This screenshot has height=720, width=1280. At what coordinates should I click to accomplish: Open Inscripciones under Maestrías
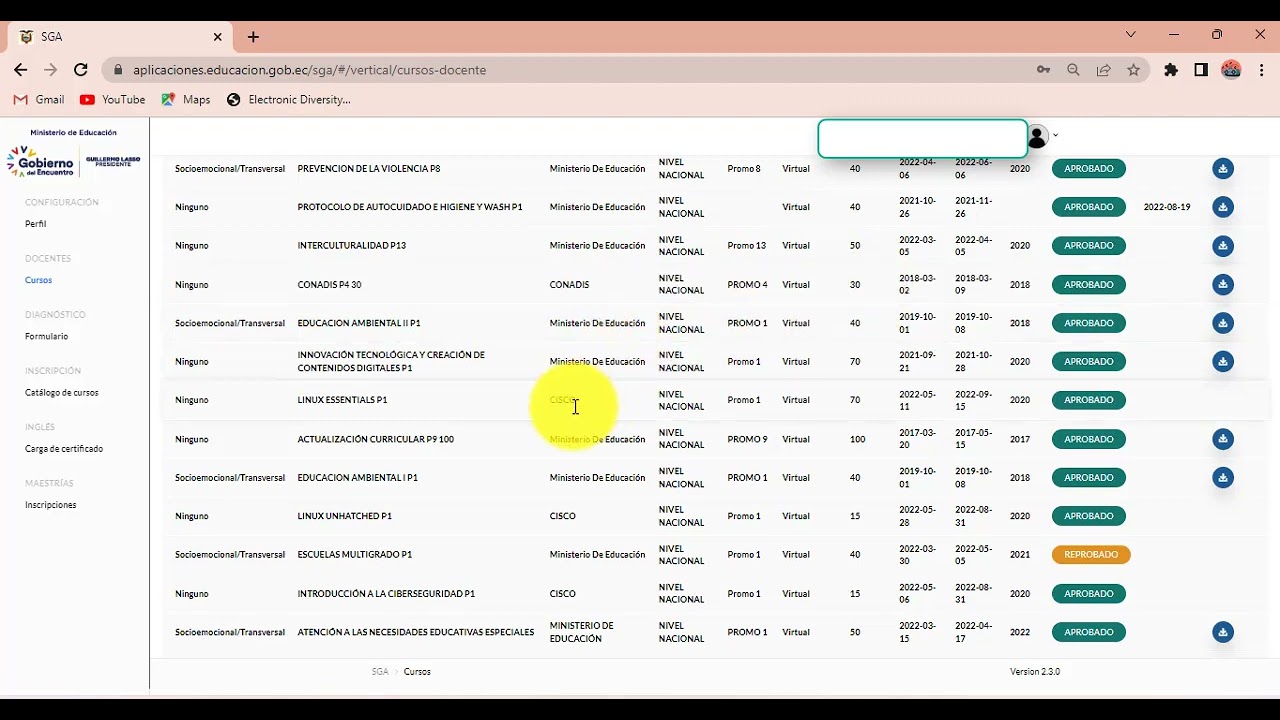click(x=51, y=505)
